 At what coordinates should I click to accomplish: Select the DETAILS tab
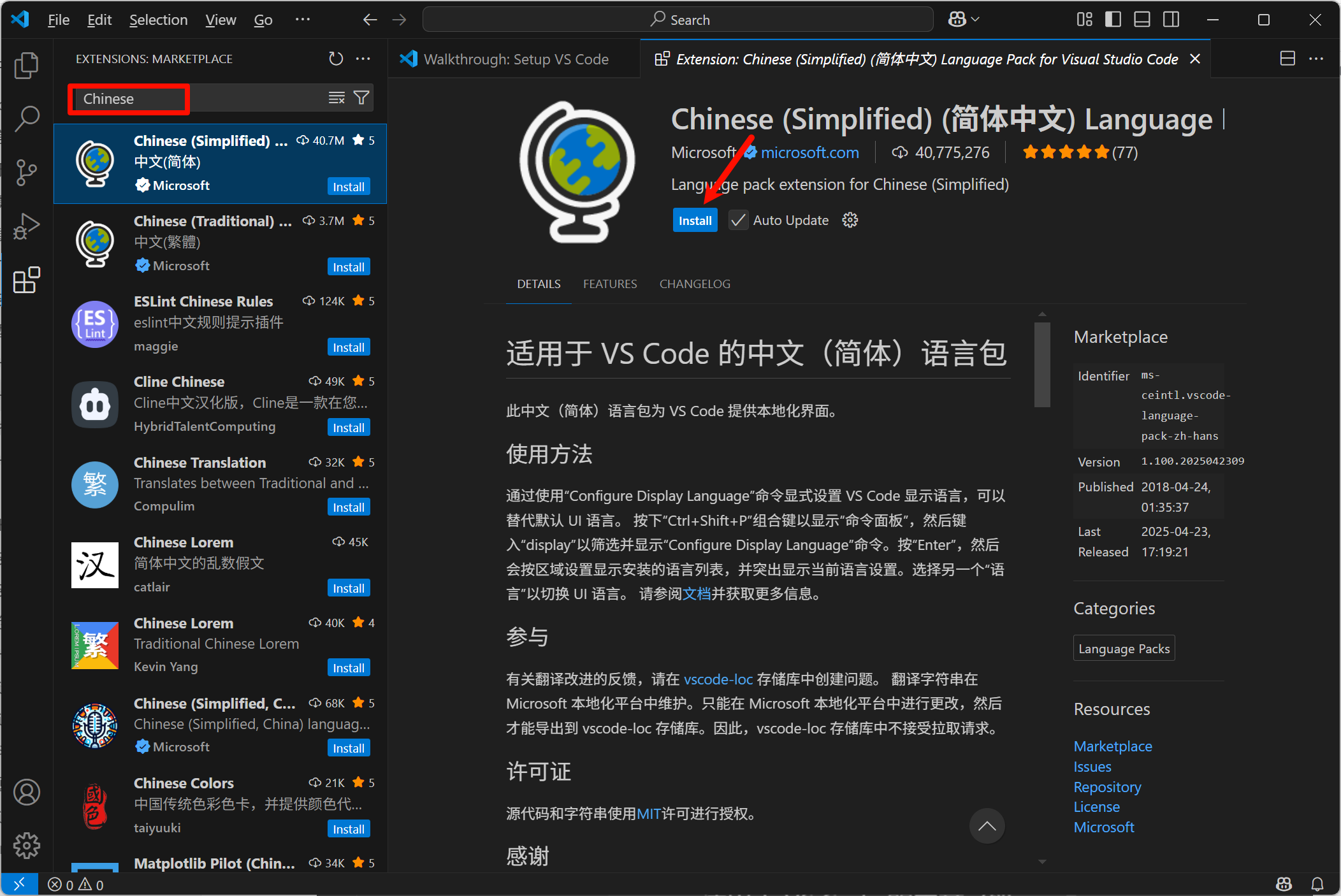[x=539, y=284]
